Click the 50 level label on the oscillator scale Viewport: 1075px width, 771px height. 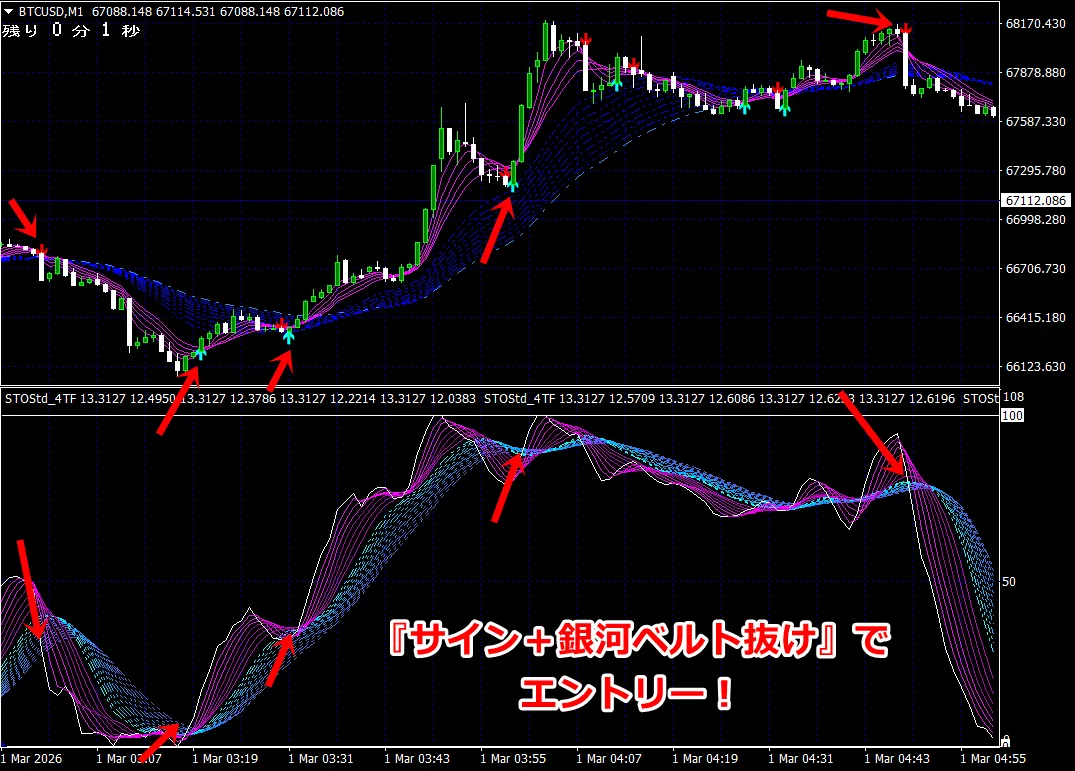point(1008,582)
